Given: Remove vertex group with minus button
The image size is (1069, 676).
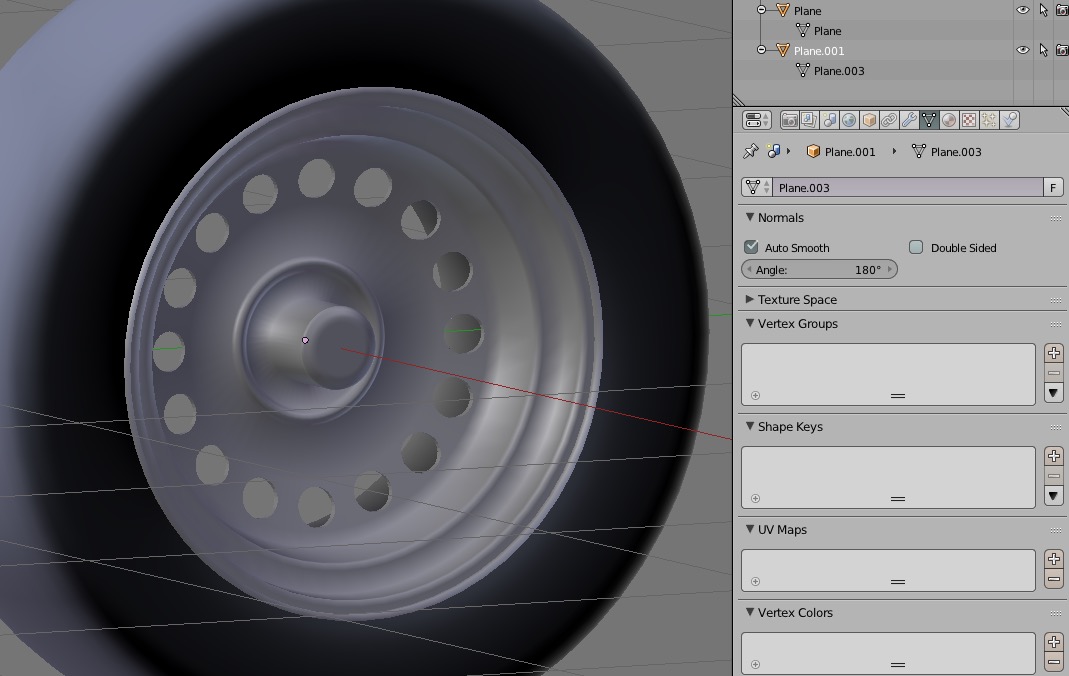Looking at the screenshot, I should point(1053,373).
